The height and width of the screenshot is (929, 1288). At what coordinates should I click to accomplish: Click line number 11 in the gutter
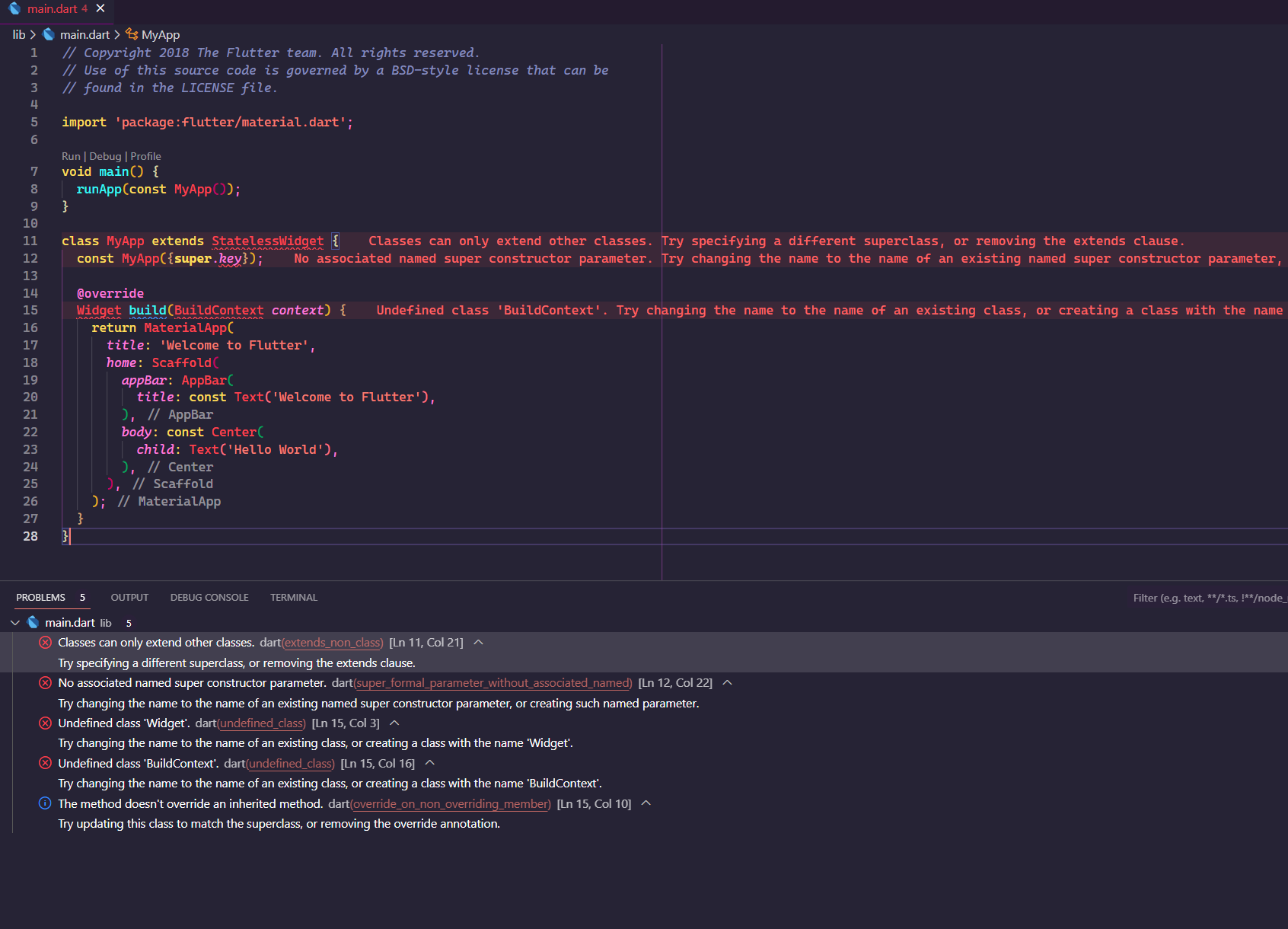pos(30,241)
